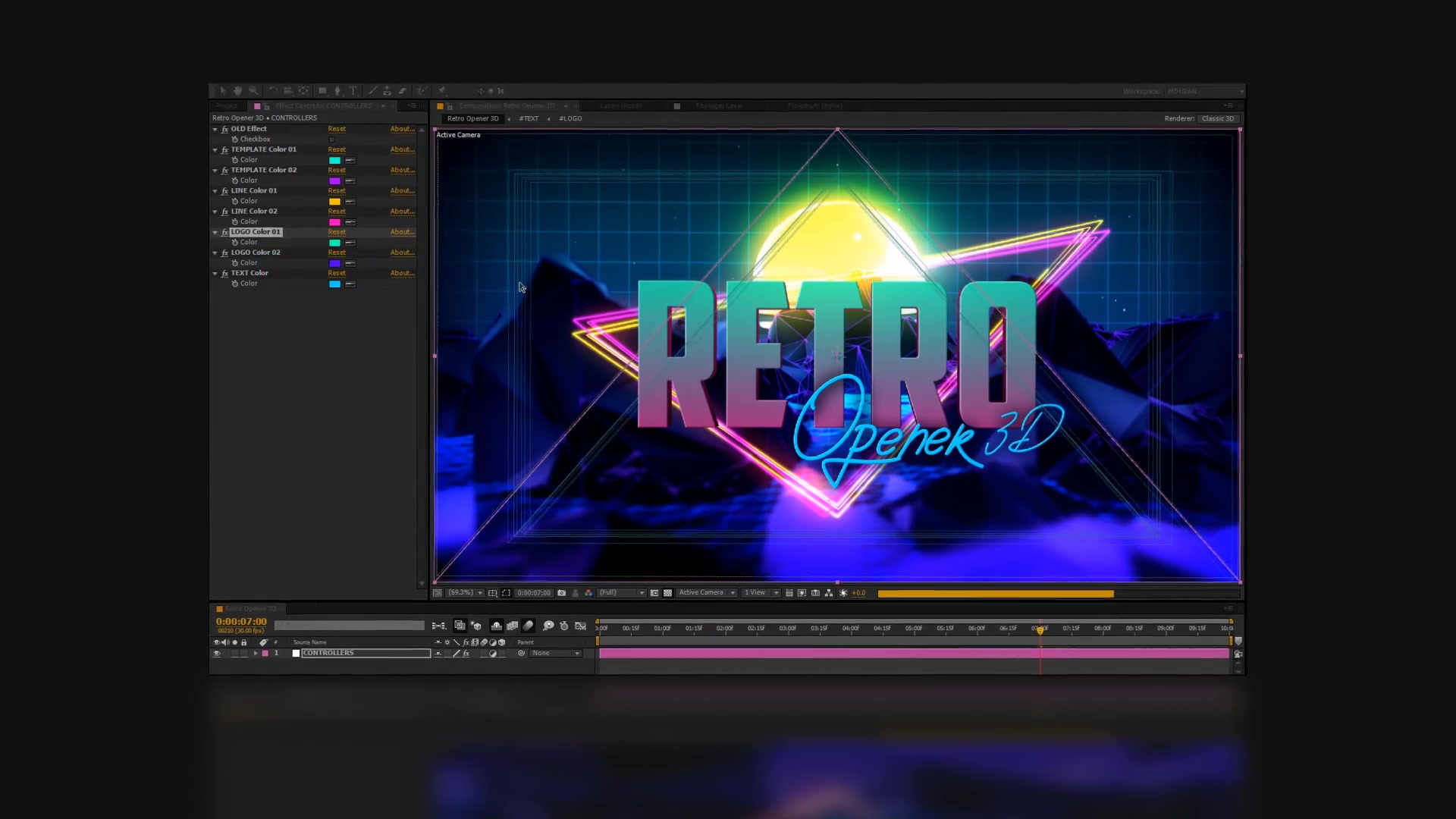
Task: Collapse the LINE Color 02 group
Action: click(215, 212)
